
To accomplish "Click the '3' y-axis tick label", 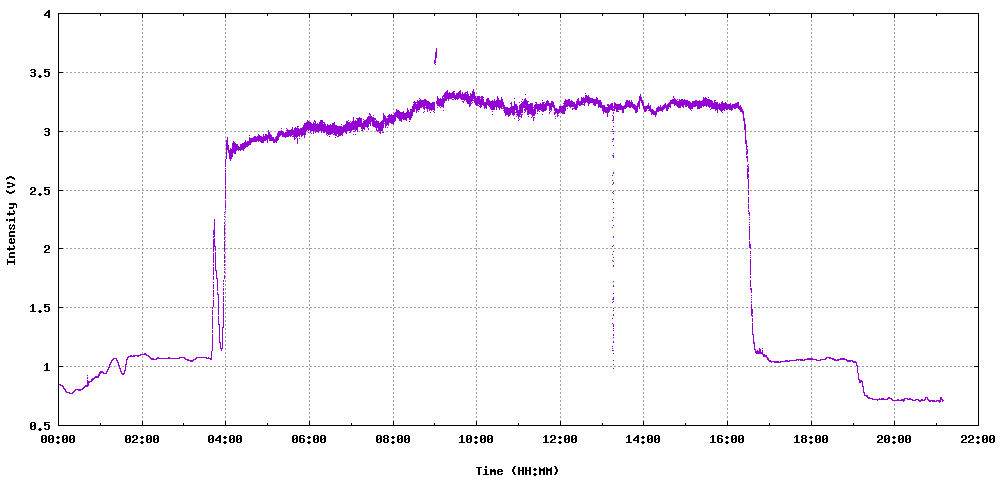I will (x=49, y=132).
